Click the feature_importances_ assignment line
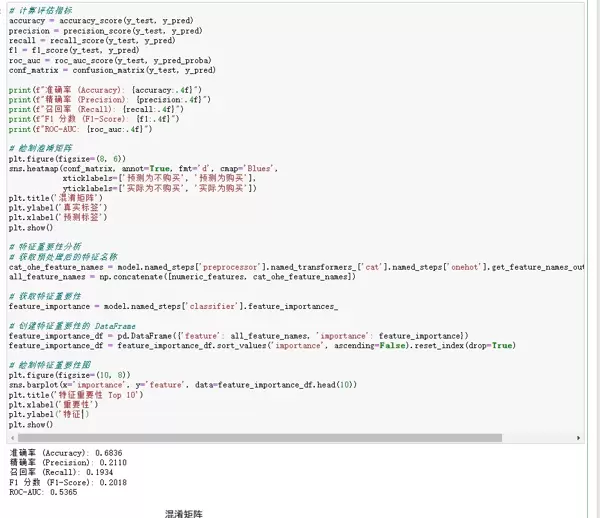Image resolution: width=600 pixels, height=518 pixels. click(170, 306)
